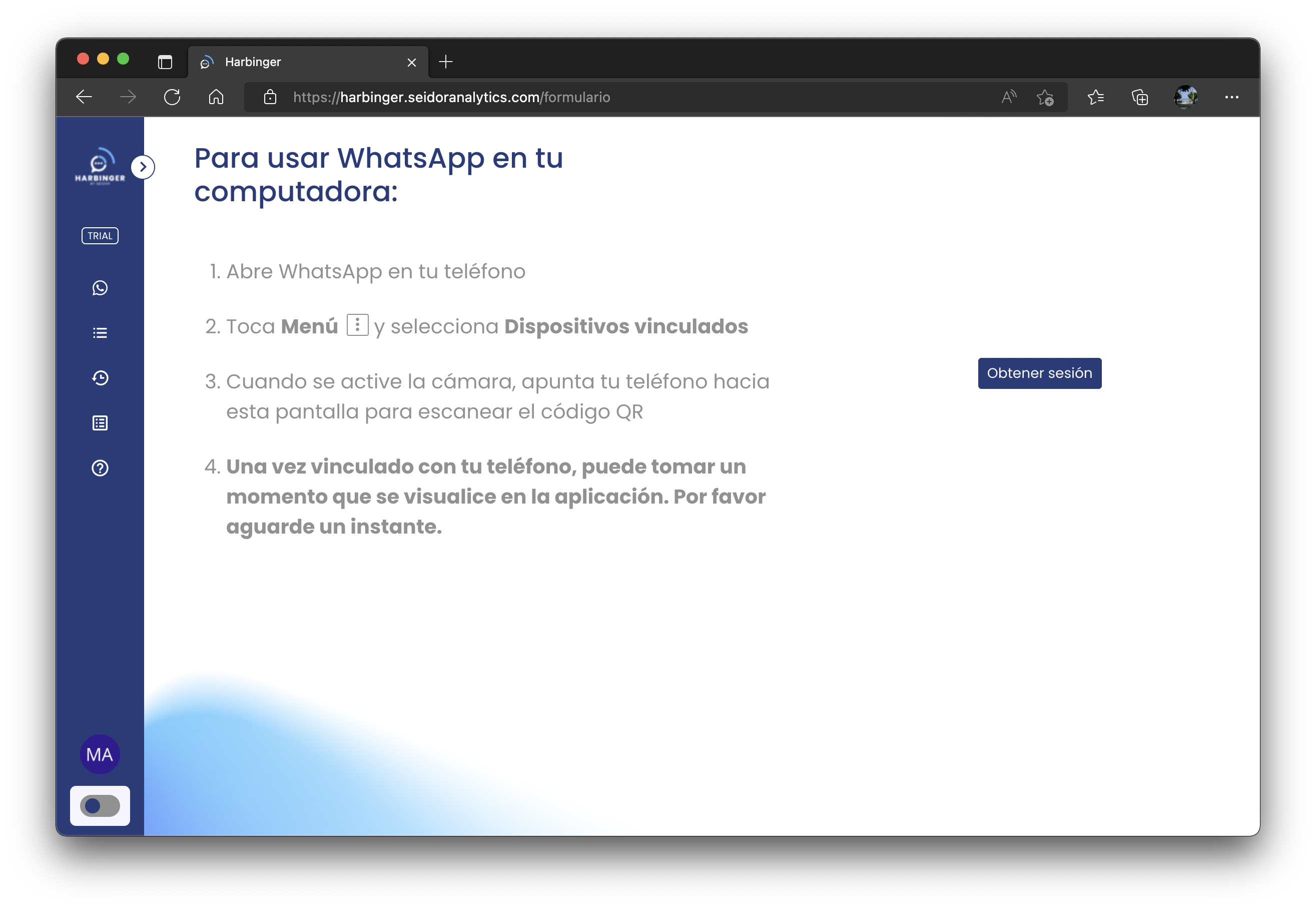Open the bulleted list icon in sidebar
Image resolution: width=1316 pixels, height=910 pixels.
point(100,333)
